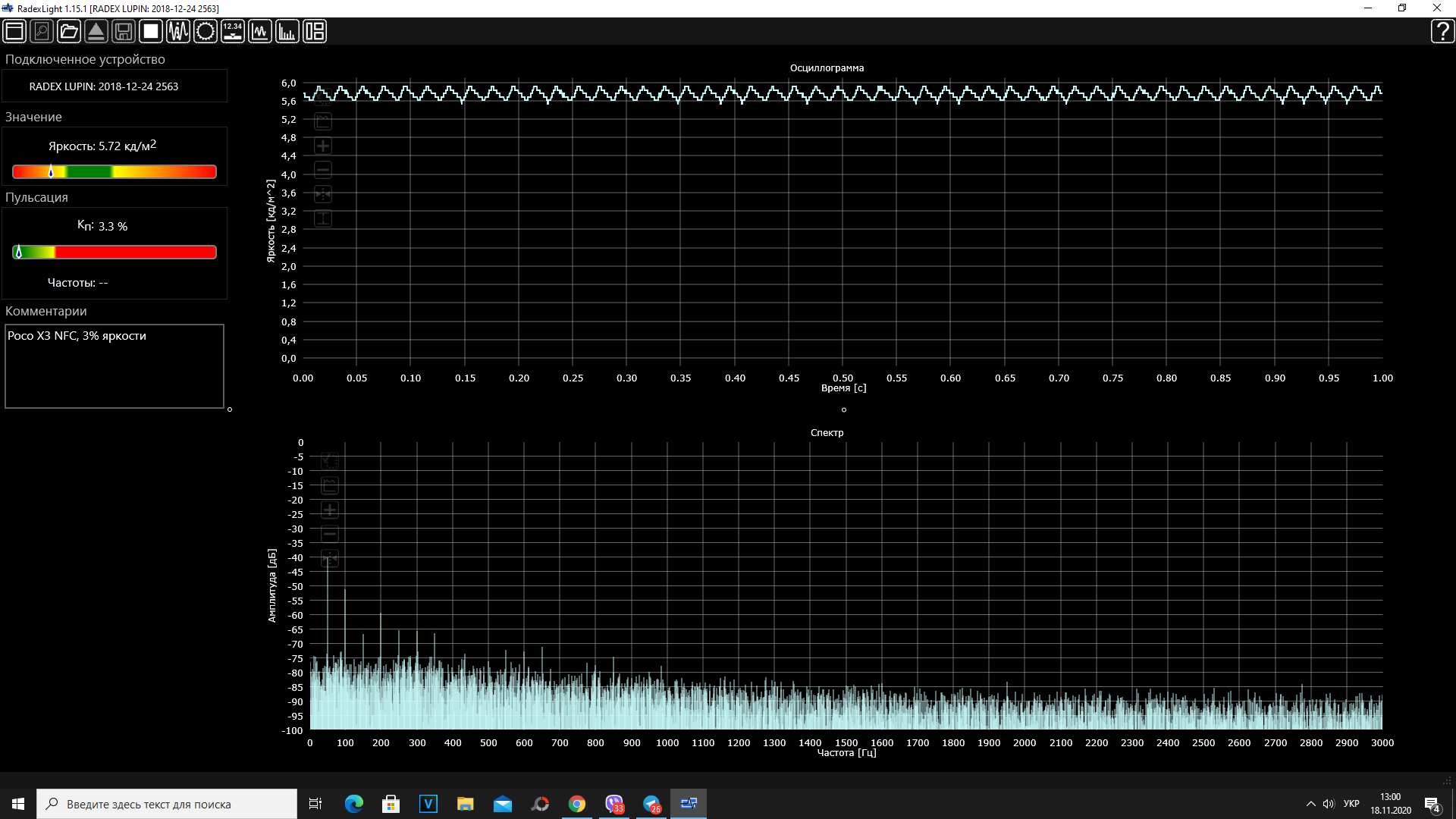Viewport: 1456px width, 819px height.
Task: Select the pulsation waveform measurement icon
Action: coord(178,31)
